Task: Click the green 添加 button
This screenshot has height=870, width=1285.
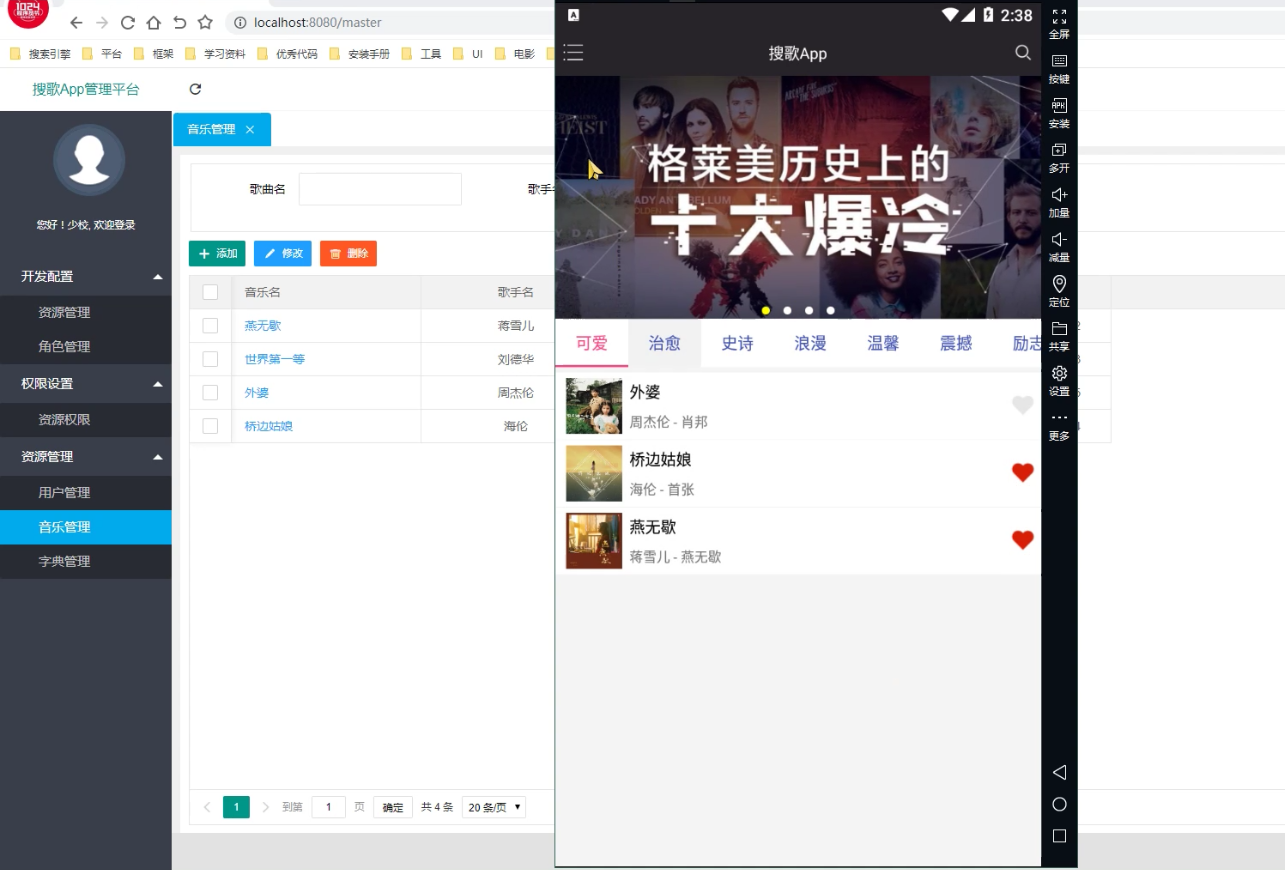Action: point(217,254)
